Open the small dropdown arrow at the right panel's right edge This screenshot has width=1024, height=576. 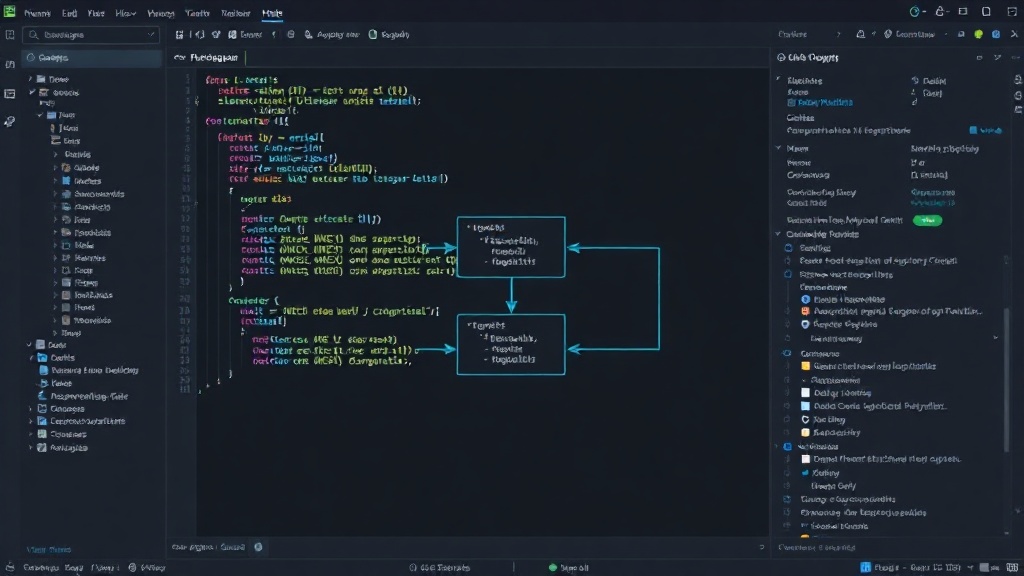995,338
